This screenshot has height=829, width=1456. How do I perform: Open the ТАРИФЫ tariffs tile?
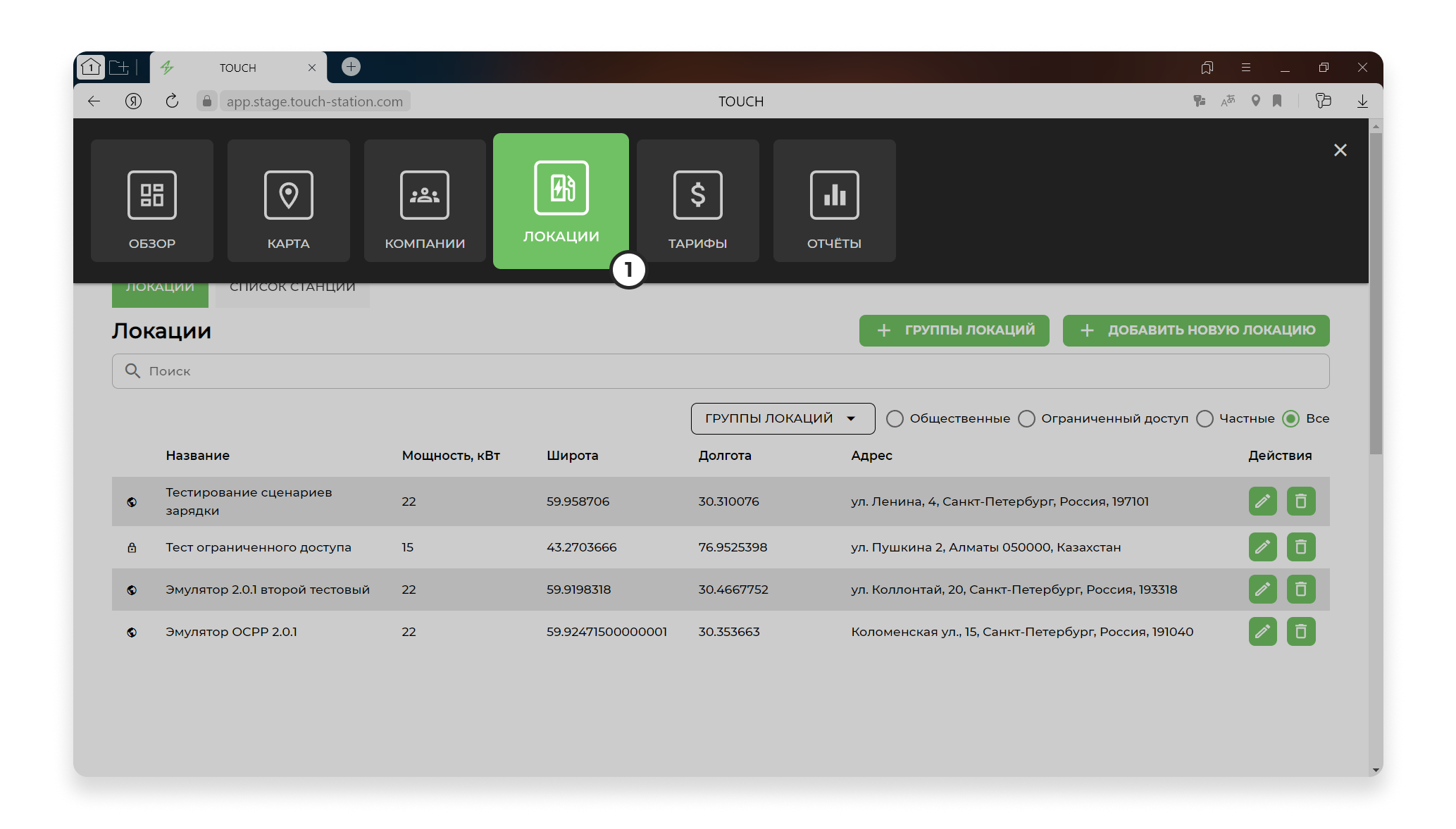click(x=697, y=201)
